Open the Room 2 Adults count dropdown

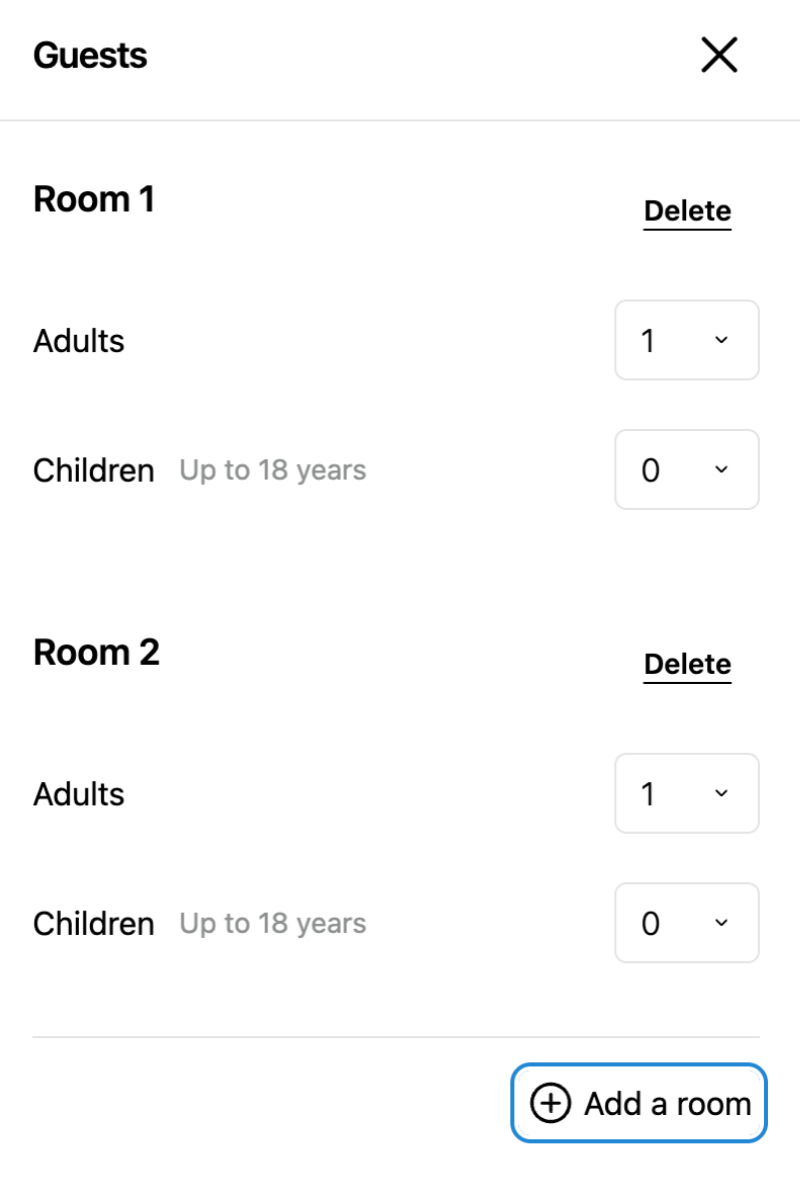pos(686,793)
